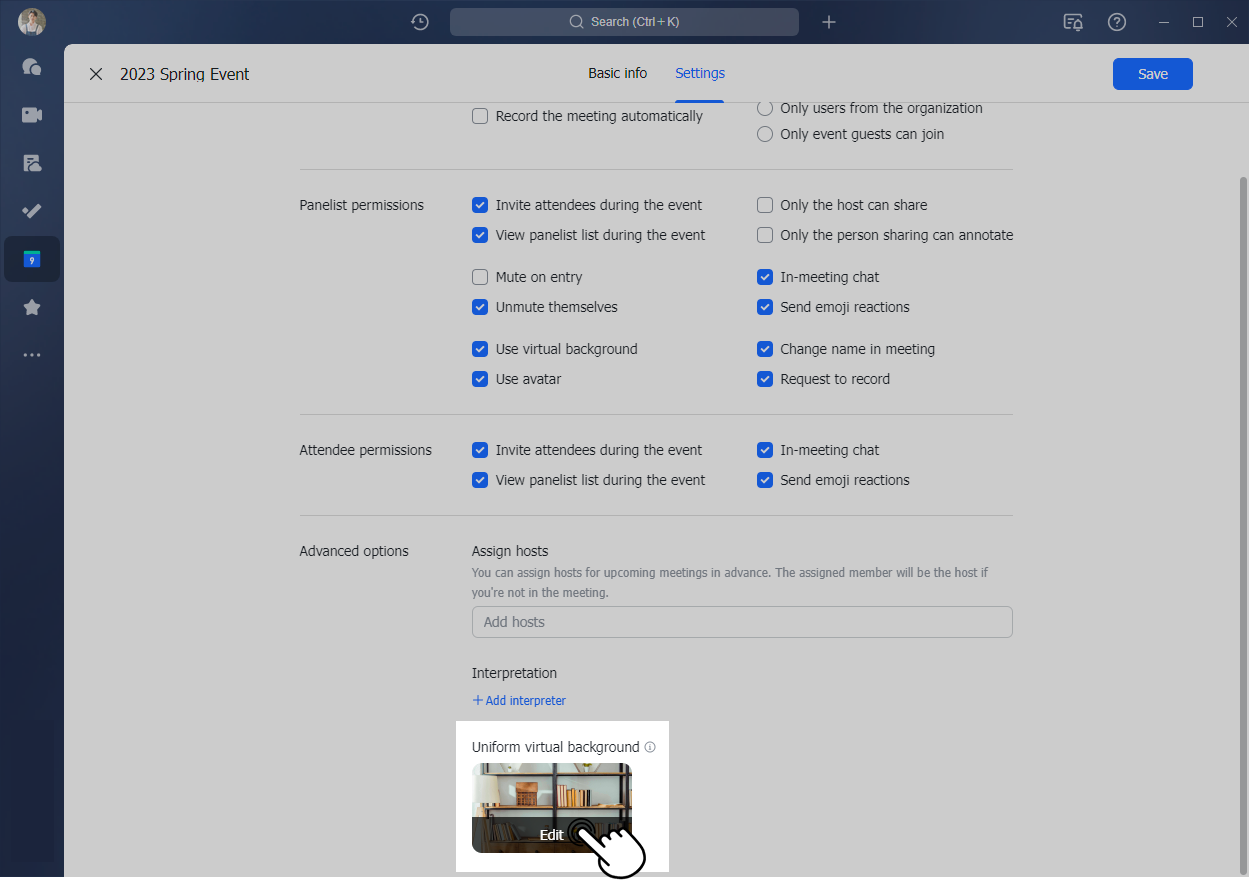Open the Messages panel in the sidebar
The image size is (1249, 880).
pos(31,67)
